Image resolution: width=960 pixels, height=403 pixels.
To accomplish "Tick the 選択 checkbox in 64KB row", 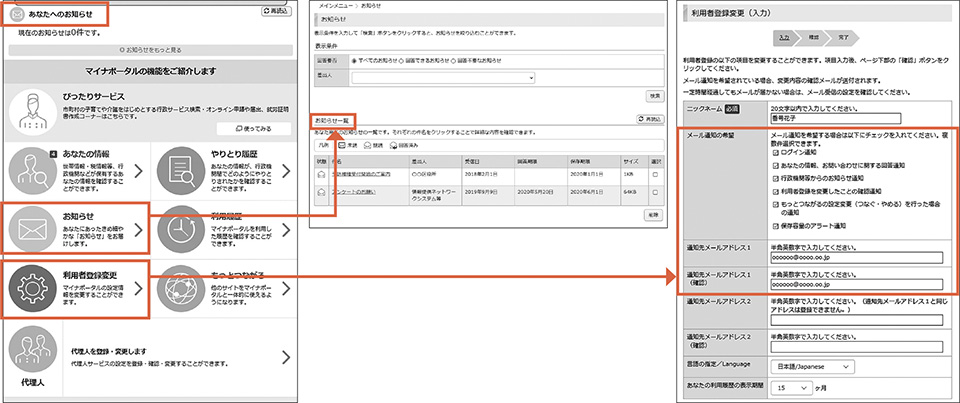I will [656, 192].
